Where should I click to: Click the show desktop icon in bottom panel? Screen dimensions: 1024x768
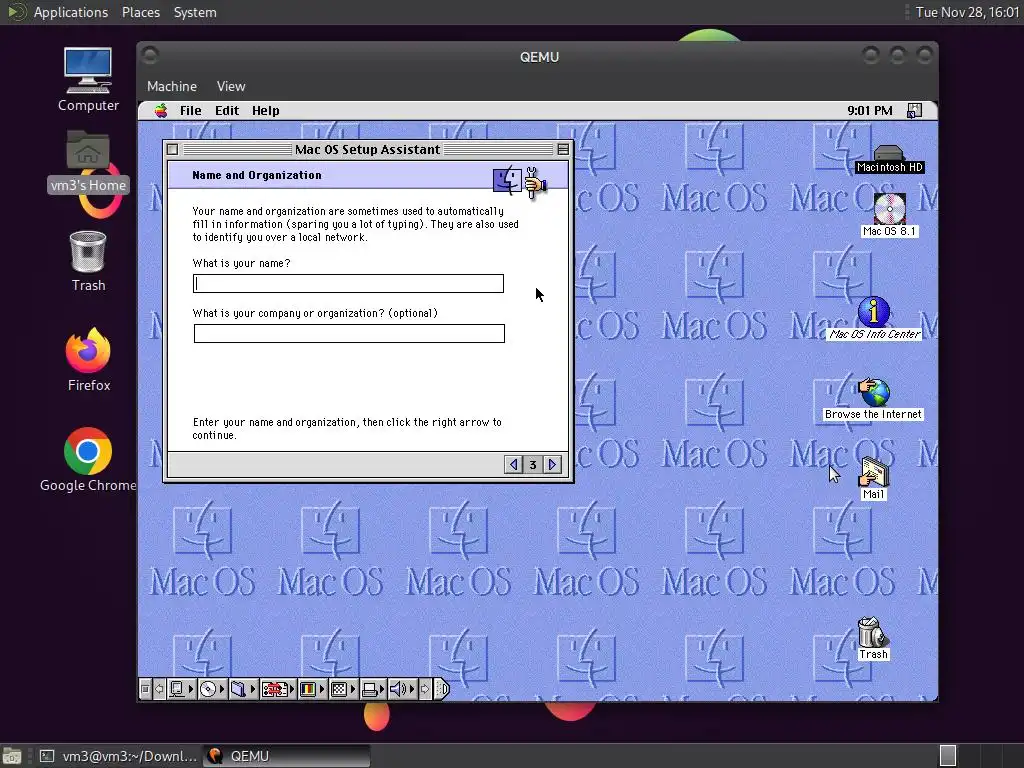12,756
